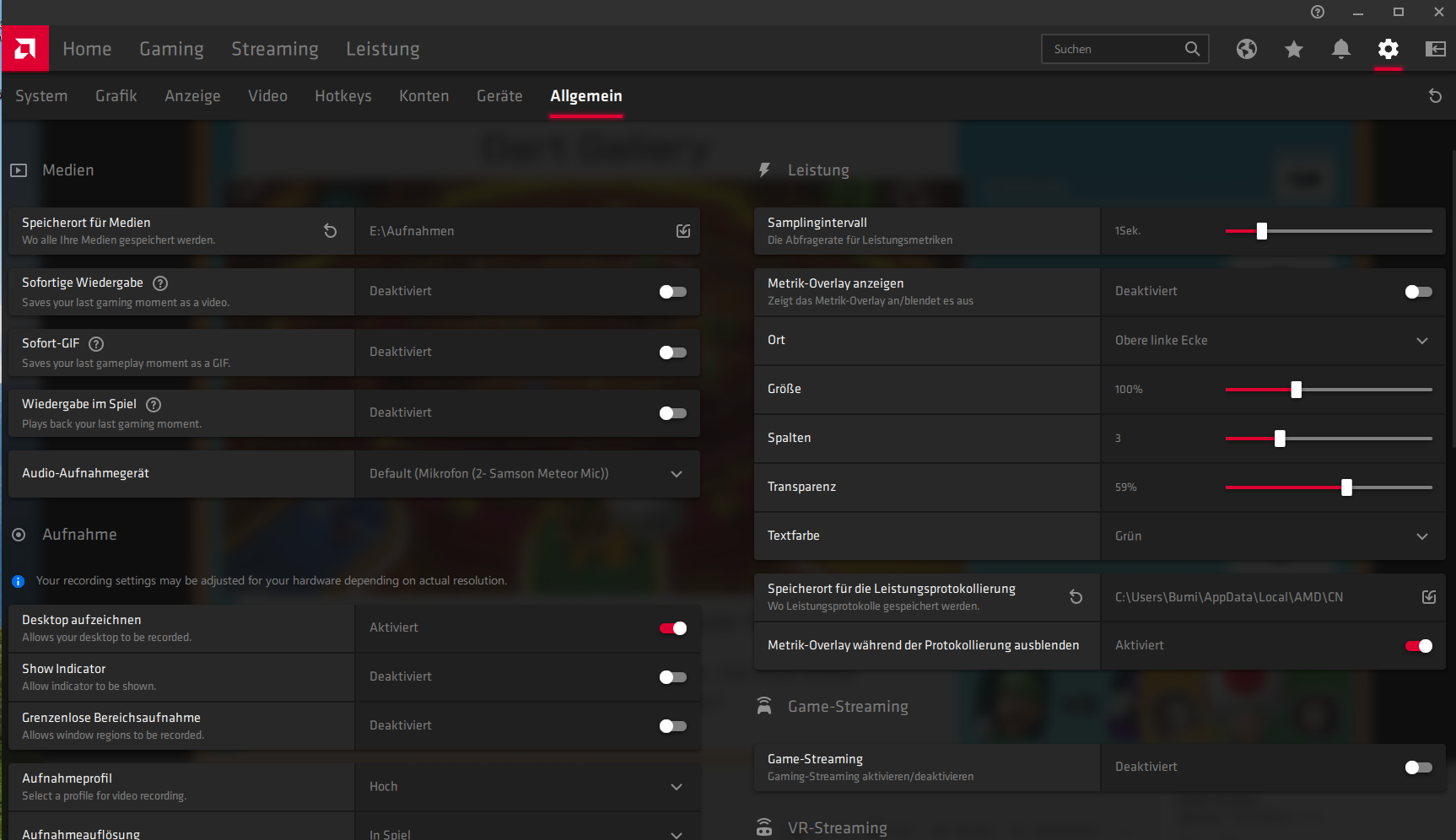The width and height of the screenshot is (1456, 840).
Task: Show help for Sofort-GIF
Action: tap(96, 344)
